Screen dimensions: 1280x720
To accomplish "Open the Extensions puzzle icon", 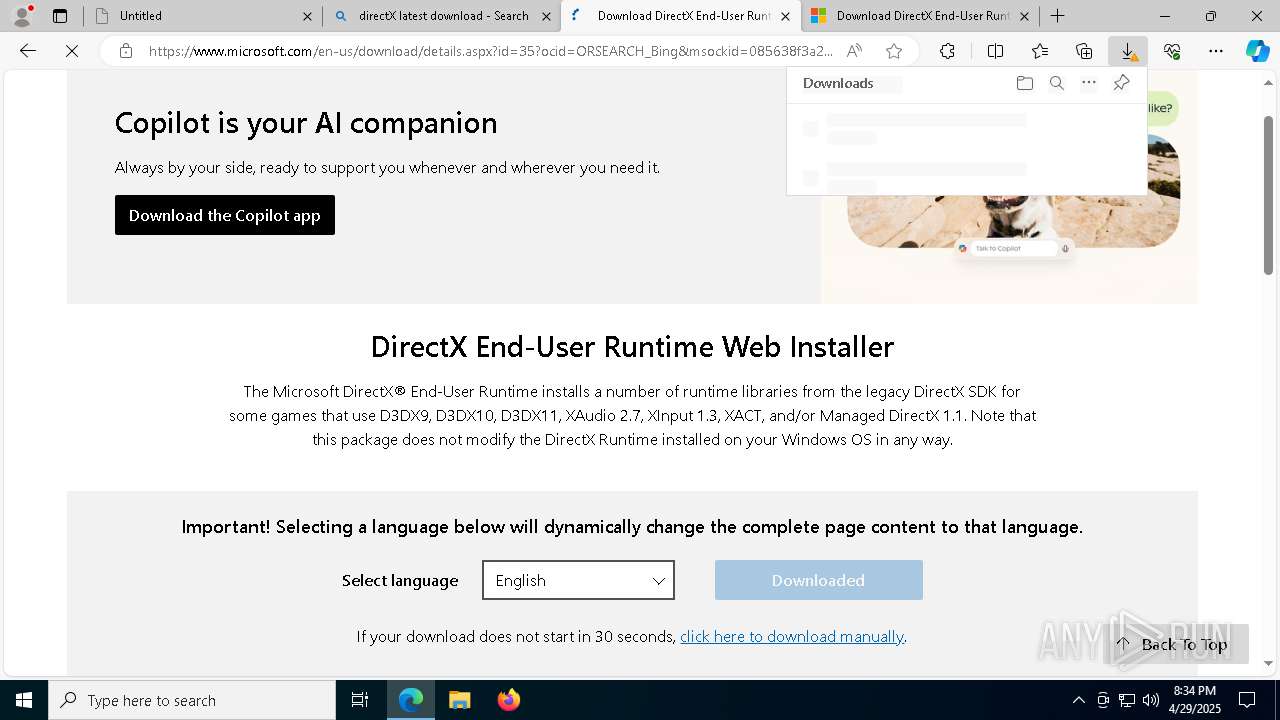I will (x=947, y=51).
